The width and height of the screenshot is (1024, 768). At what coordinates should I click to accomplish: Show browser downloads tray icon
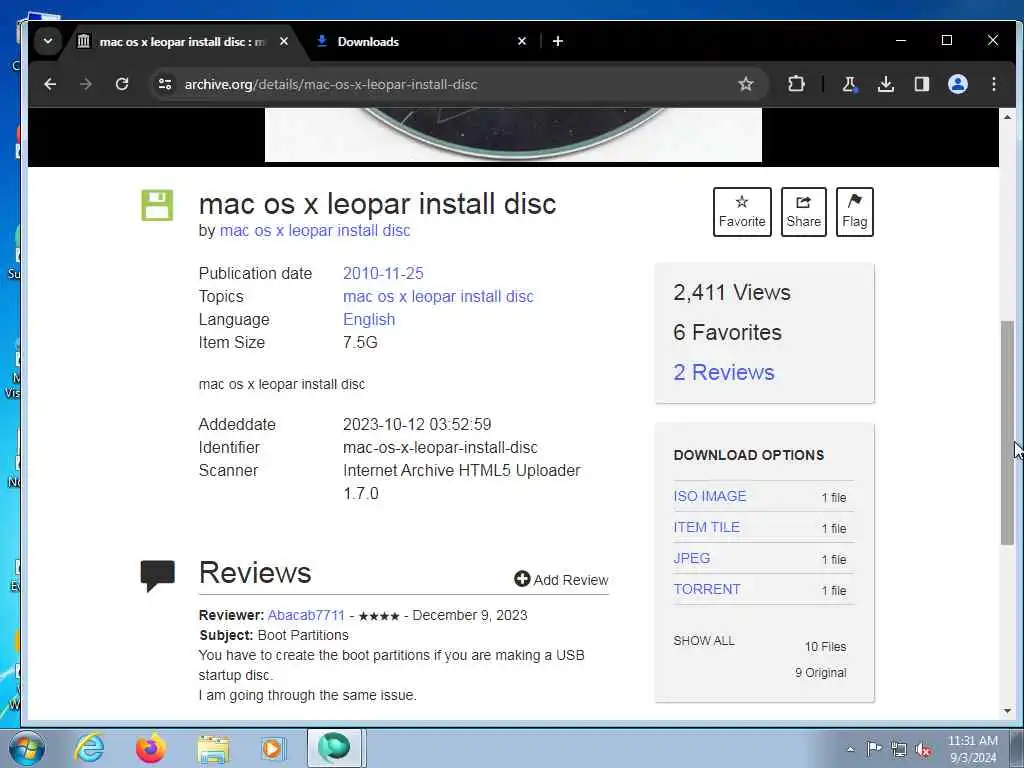(886, 84)
